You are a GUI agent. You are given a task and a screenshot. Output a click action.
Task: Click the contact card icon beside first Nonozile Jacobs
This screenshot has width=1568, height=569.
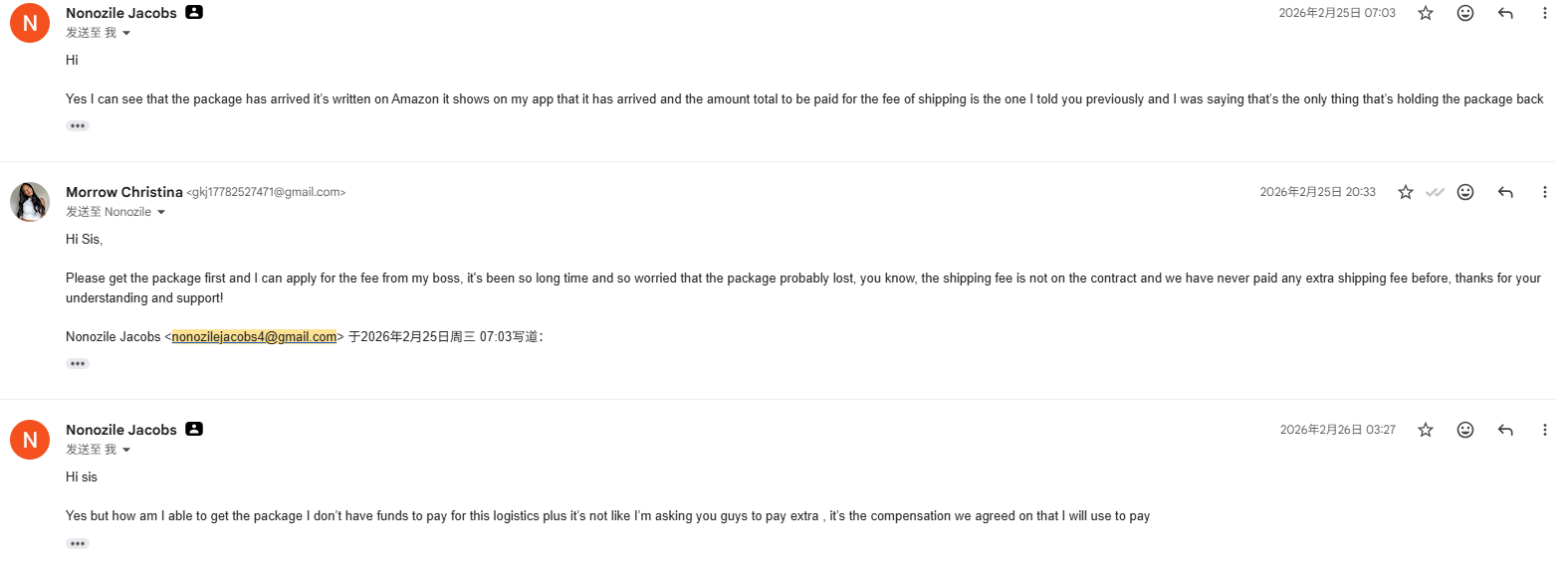click(194, 13)
